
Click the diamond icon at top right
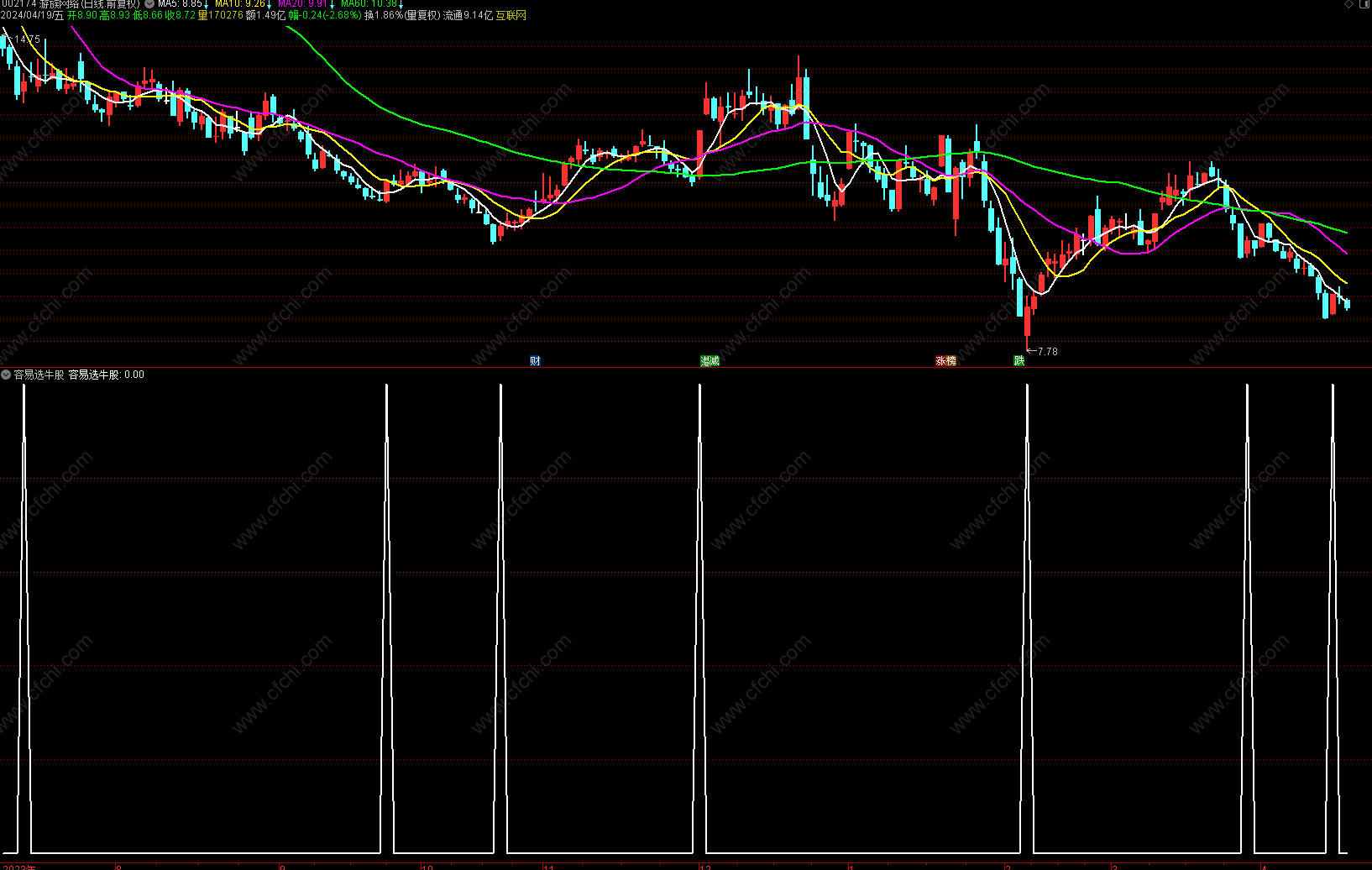(1348, 4)
